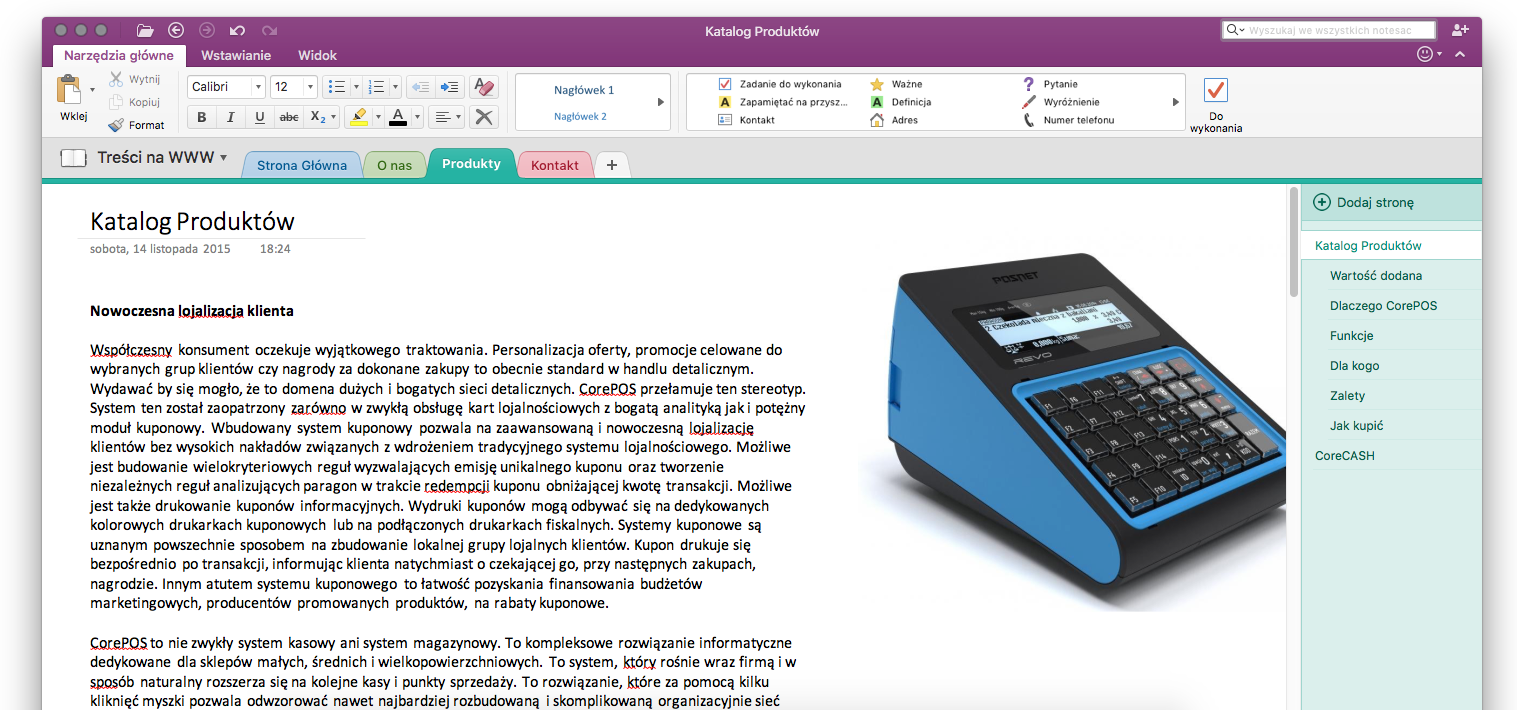Viewport: 1517px width, 710px height.
Task: Open the Strona Główna section tab
Action: pos(302,165)
